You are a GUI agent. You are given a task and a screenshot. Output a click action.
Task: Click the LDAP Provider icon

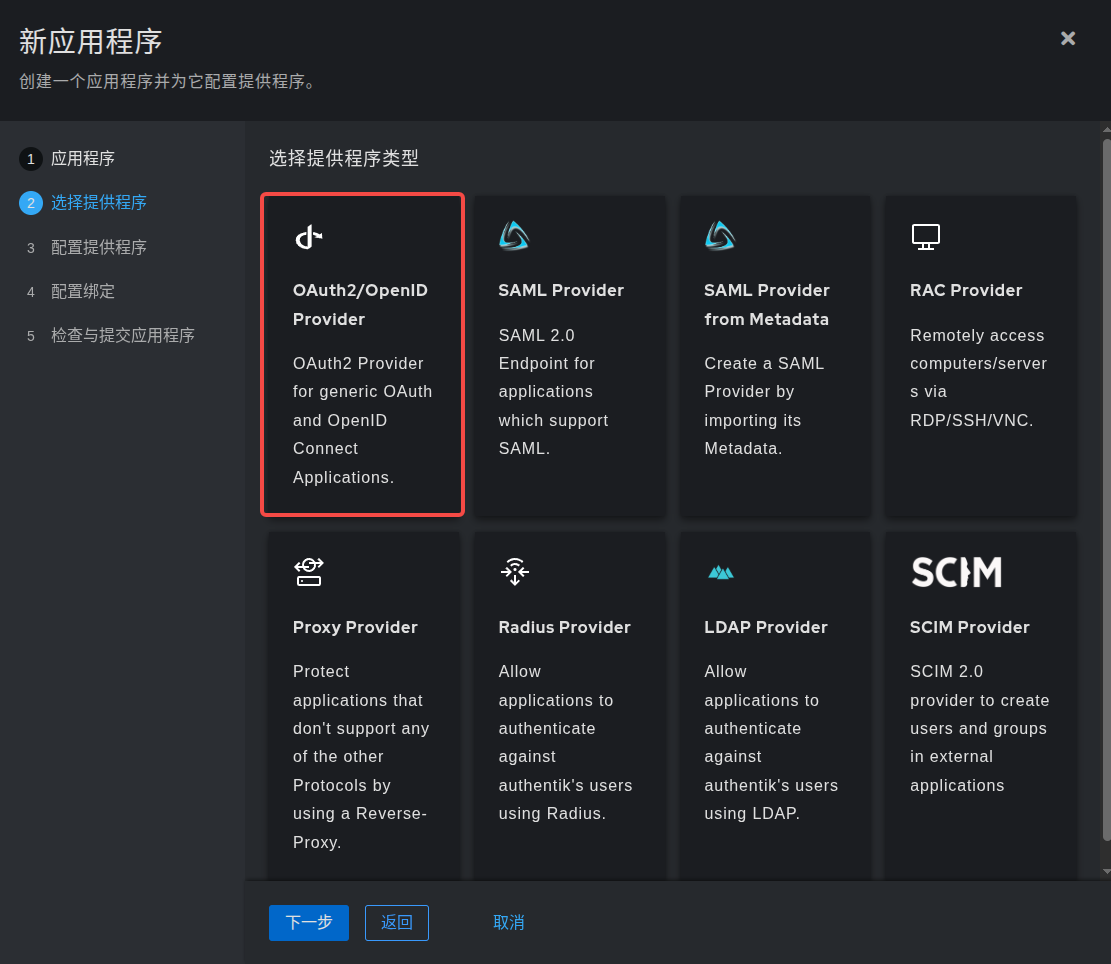(x=721, y=572)
